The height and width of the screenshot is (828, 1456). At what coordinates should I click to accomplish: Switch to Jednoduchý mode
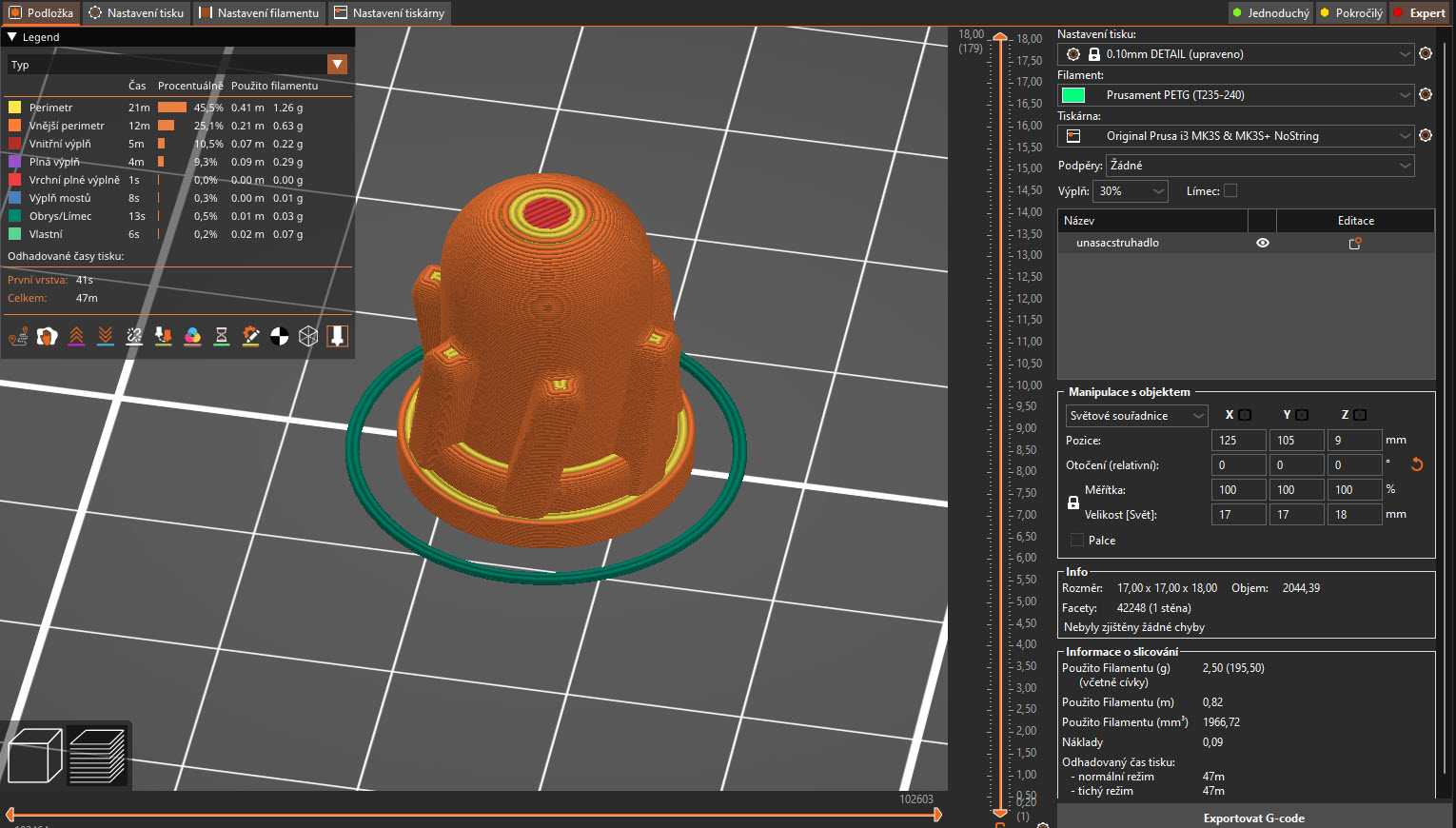[1270, 13]
